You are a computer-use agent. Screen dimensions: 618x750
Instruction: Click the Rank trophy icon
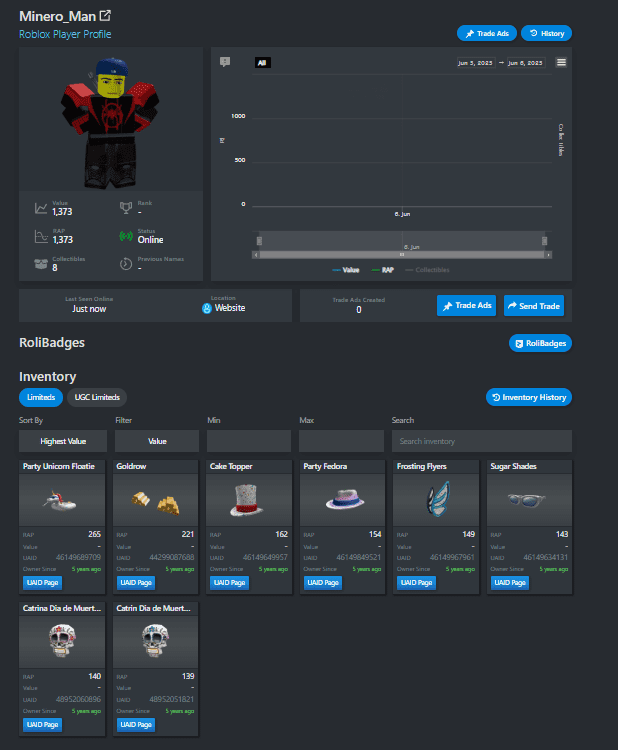point(126,208)
